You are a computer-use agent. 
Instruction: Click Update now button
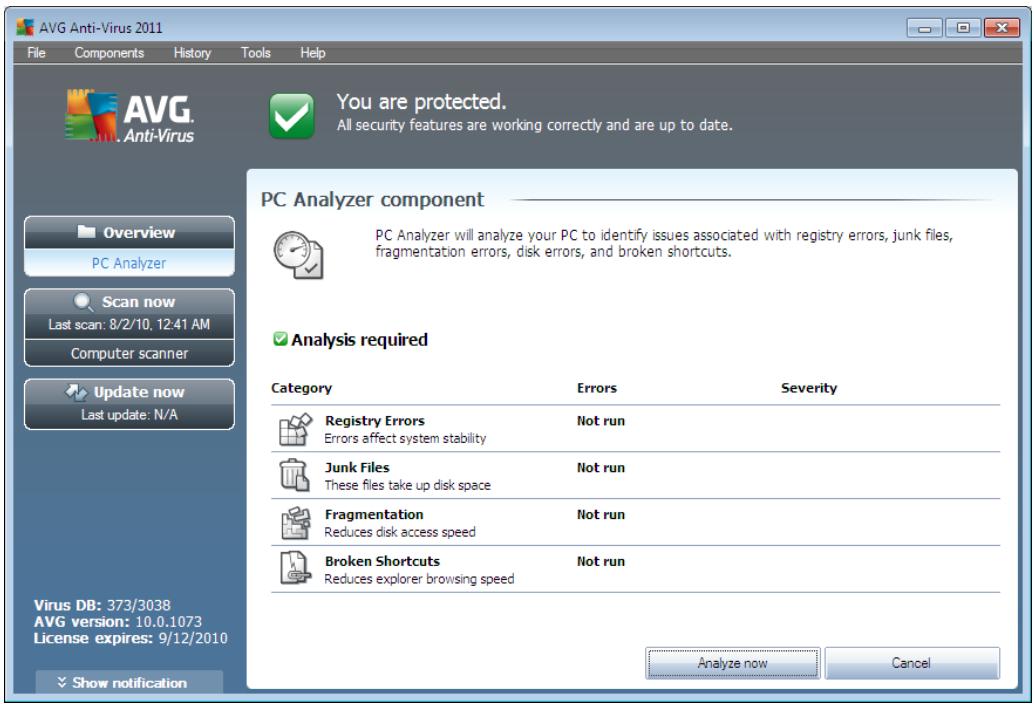tap(129, 403)
